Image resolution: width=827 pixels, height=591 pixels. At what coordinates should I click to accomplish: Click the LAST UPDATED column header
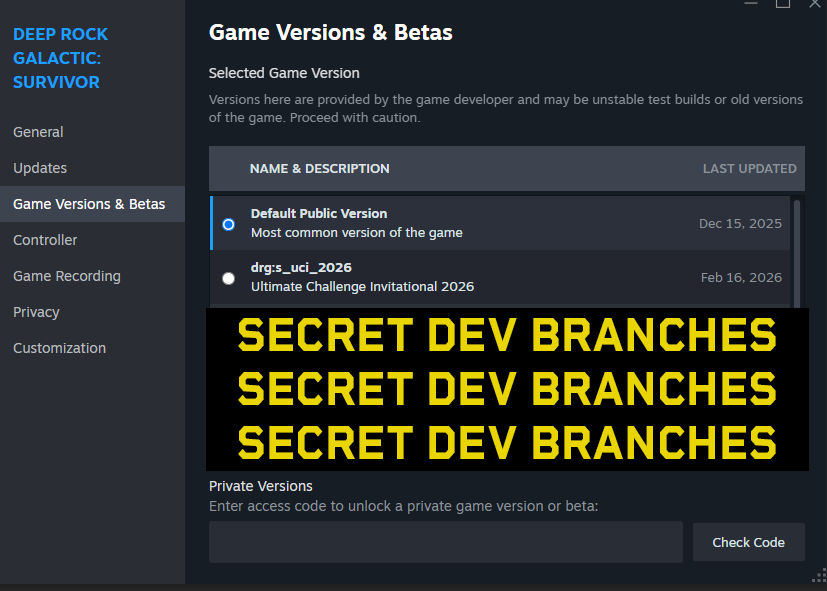pyautogui.click(x=749, y=168)
